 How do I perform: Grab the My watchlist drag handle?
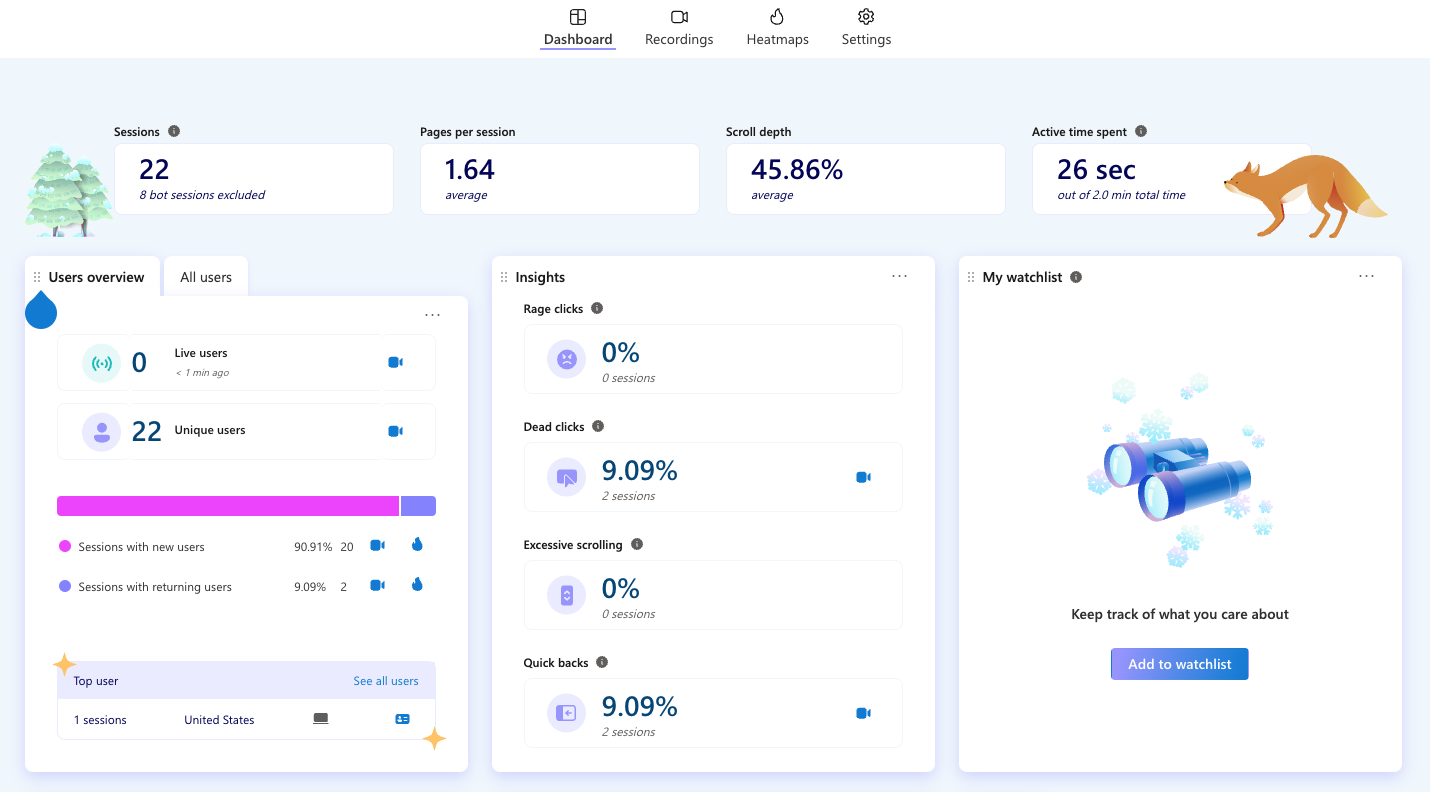click(x=971, y=277)
